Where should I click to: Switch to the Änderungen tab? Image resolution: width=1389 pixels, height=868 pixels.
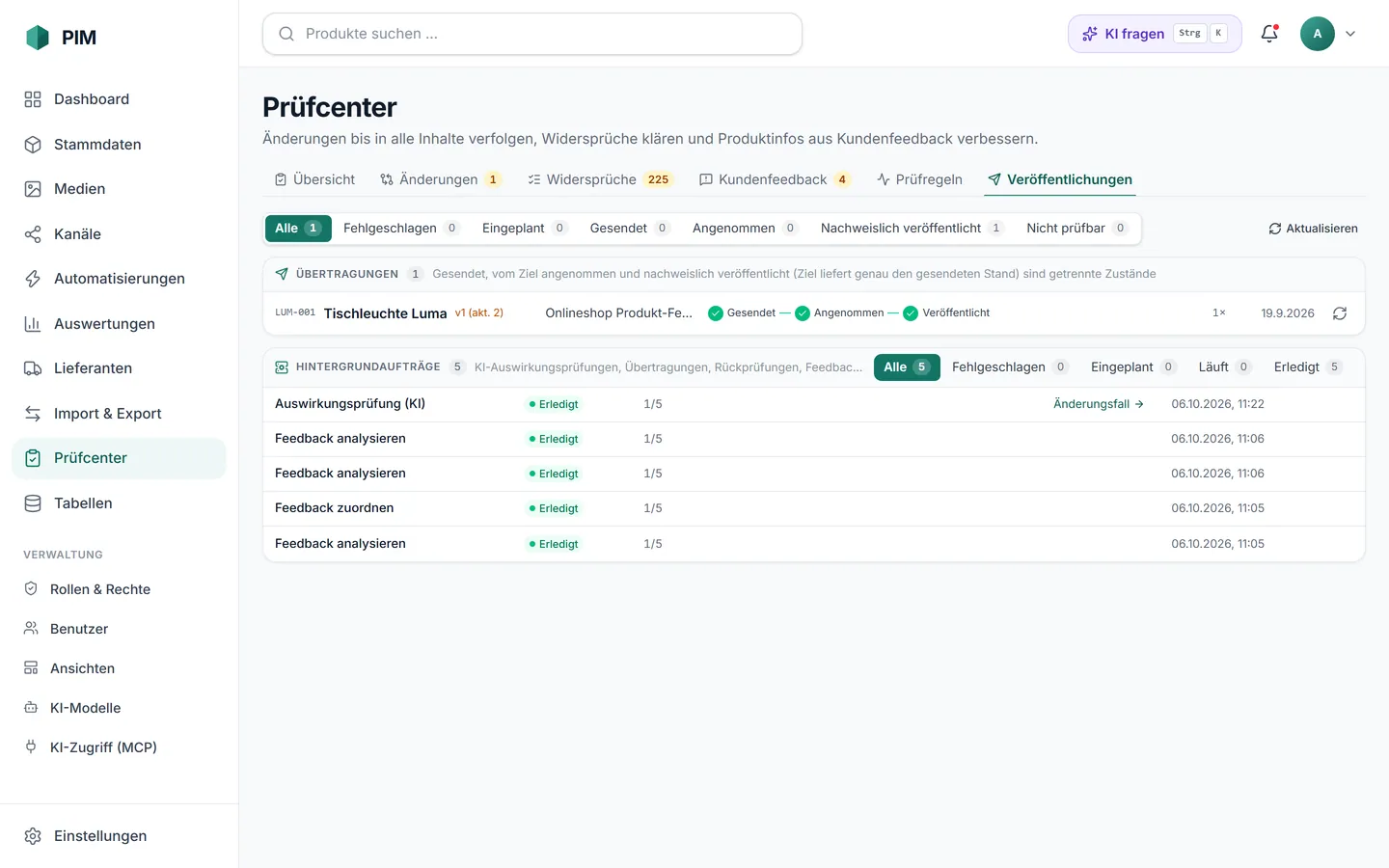click(441, 179)
